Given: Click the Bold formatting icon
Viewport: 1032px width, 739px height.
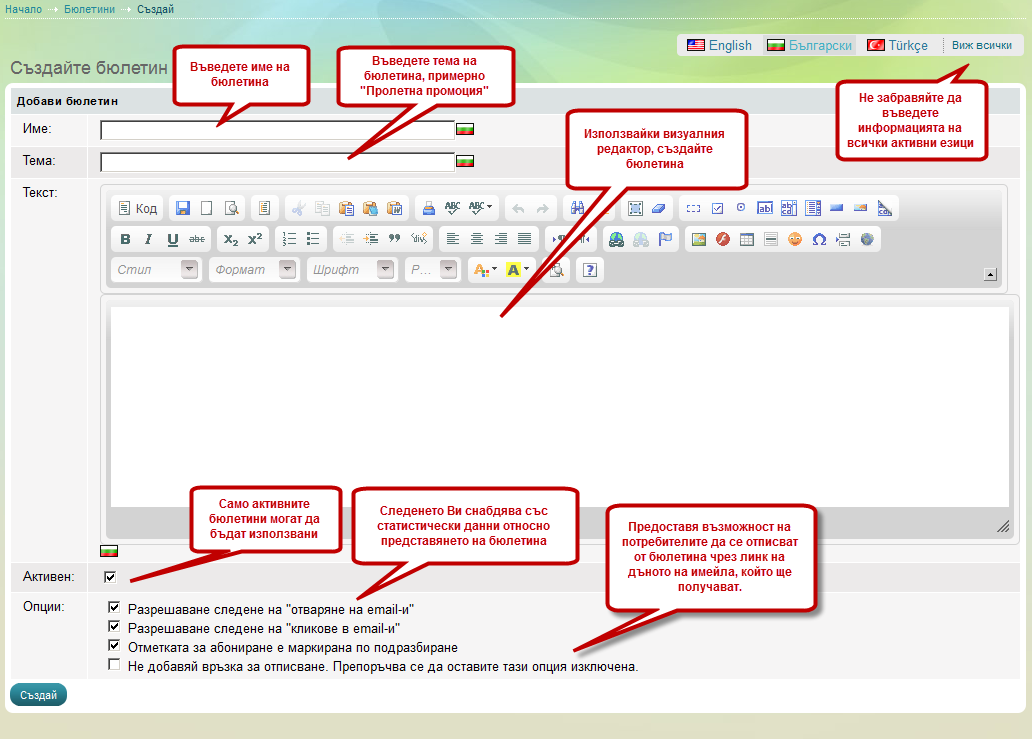Looking at the screenshot, I should (x=125, y=239).
